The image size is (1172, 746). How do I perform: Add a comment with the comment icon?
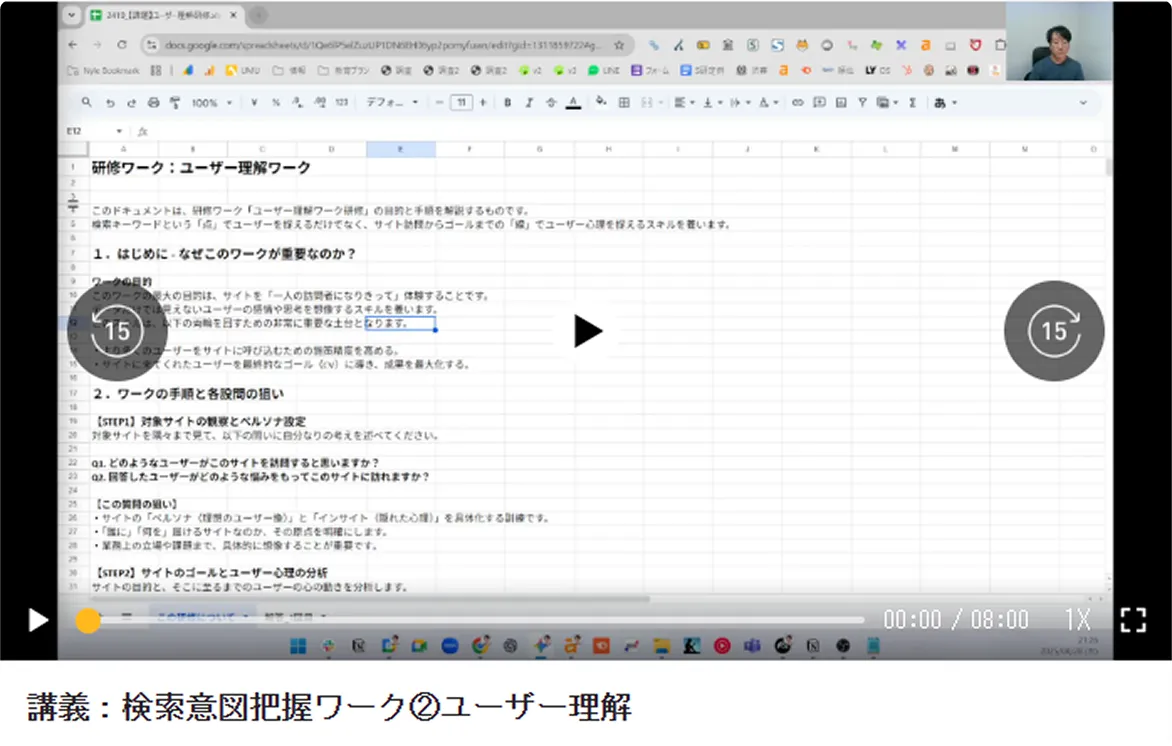click(x=818, y=103)
